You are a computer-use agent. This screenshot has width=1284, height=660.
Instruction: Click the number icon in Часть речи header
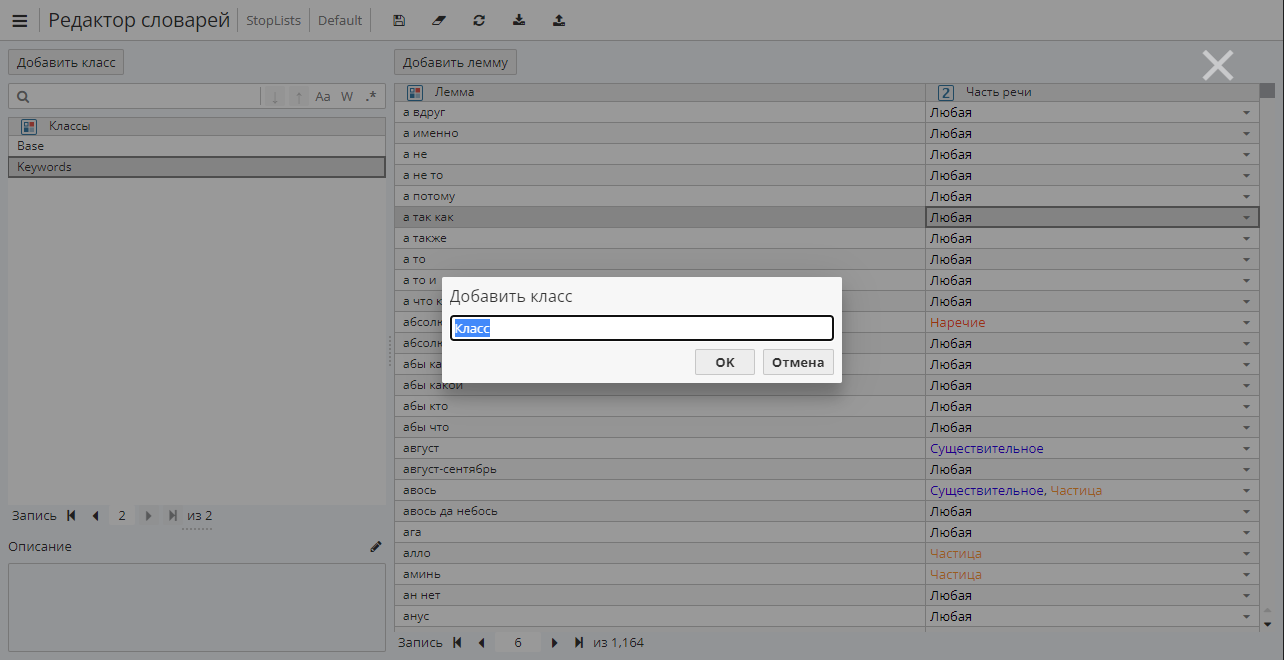(945, 92)
